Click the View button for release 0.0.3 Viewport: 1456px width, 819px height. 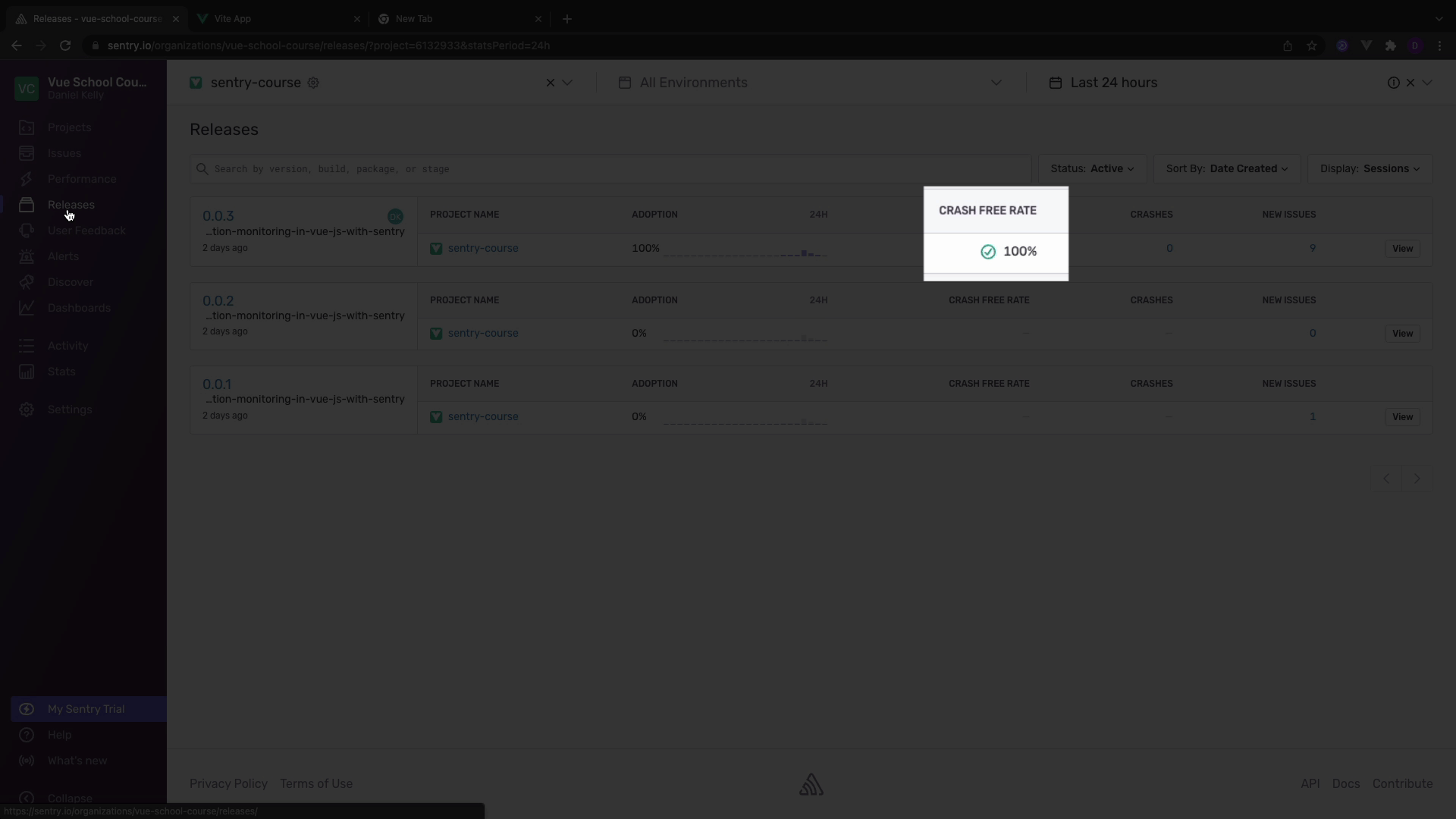1402,249
